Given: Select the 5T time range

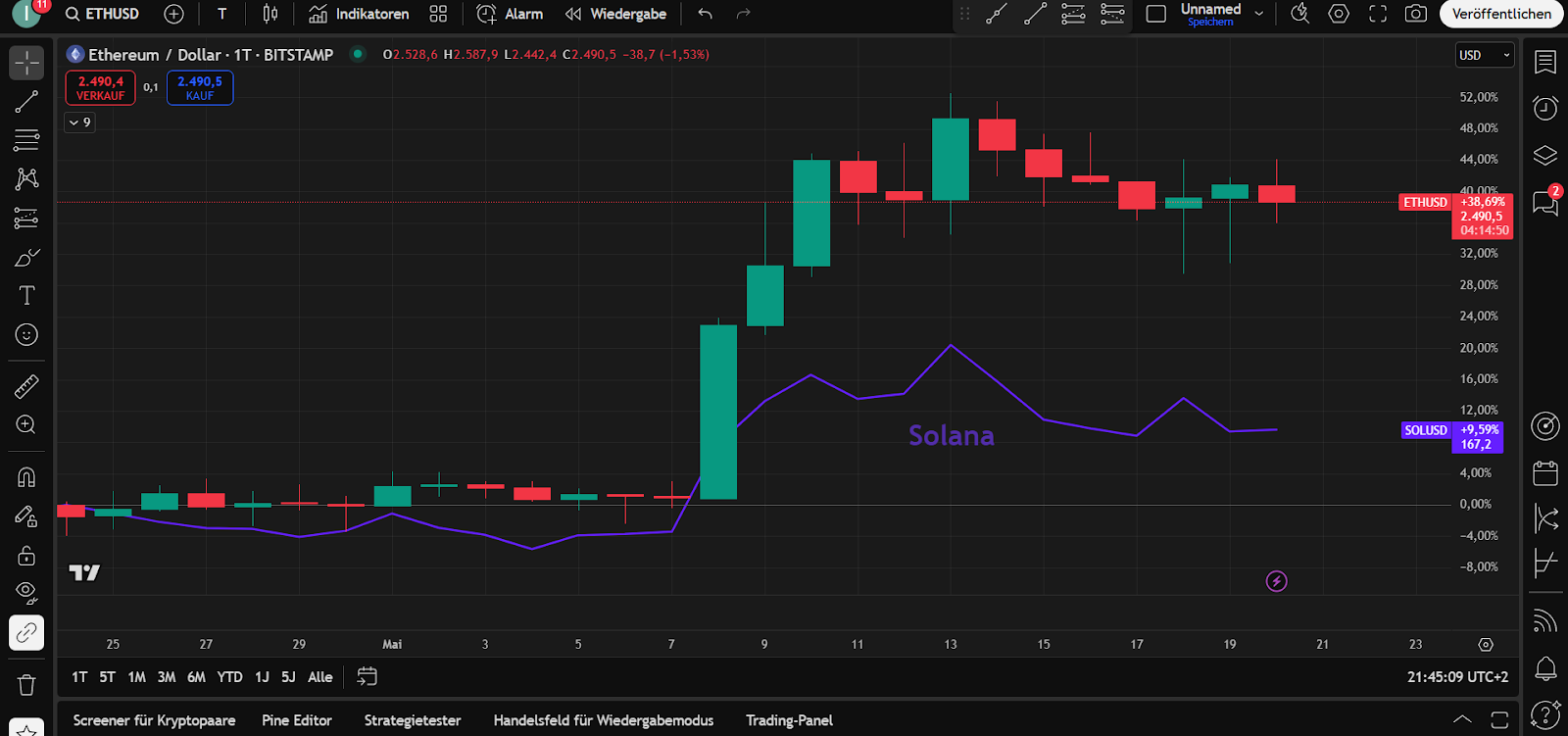Looking at the screenshot, I should click(108, 677).
